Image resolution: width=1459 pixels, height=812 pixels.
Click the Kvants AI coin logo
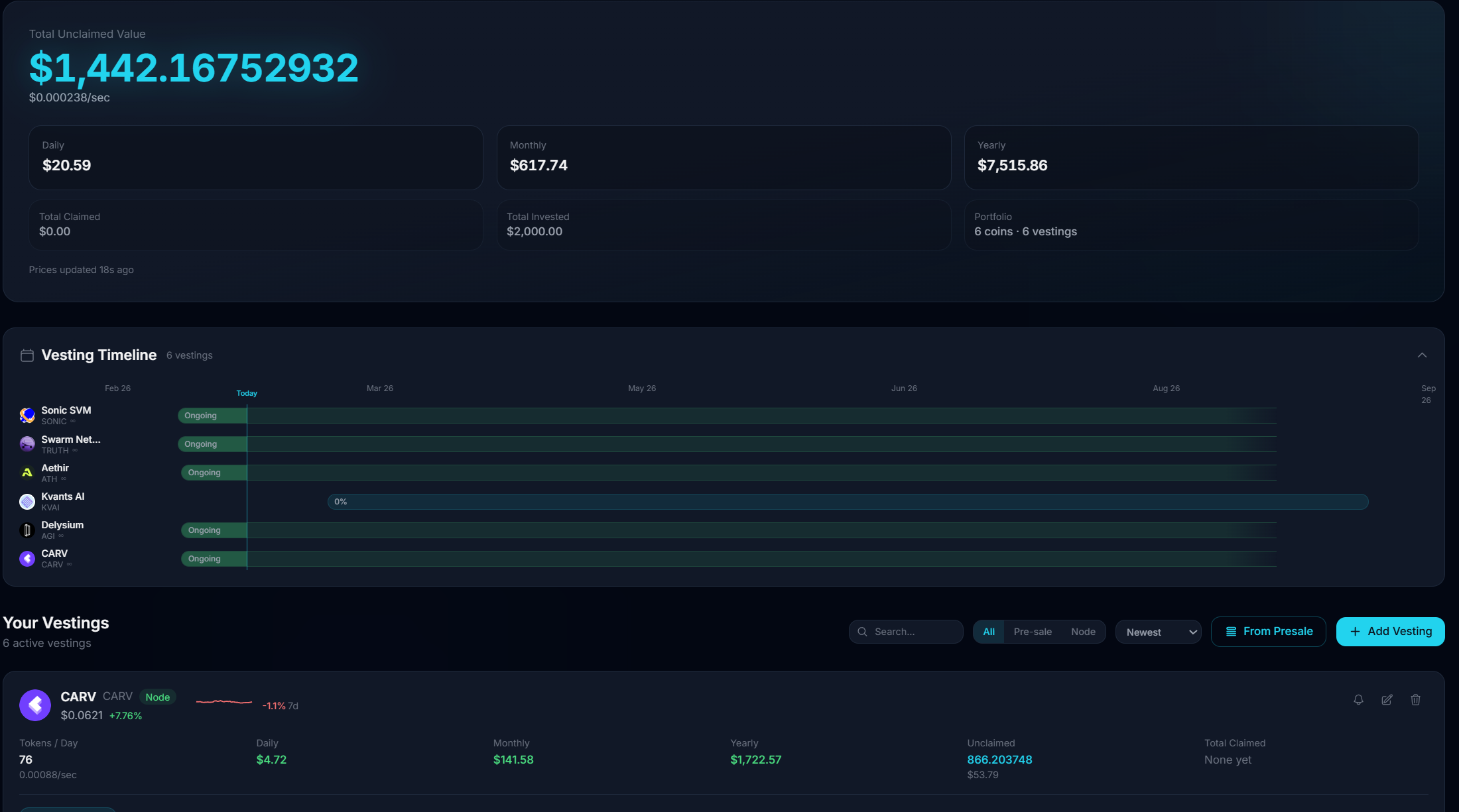(x=27, y=501)
